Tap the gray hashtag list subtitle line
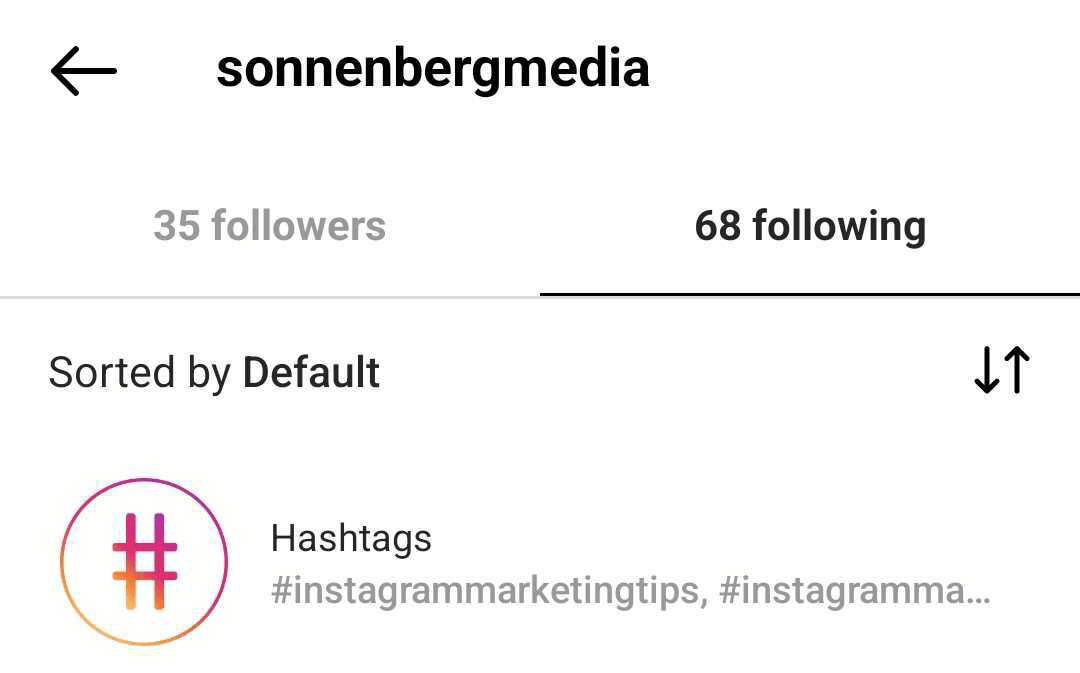This screenshot has width=1080, height=673. coord(631,591)
